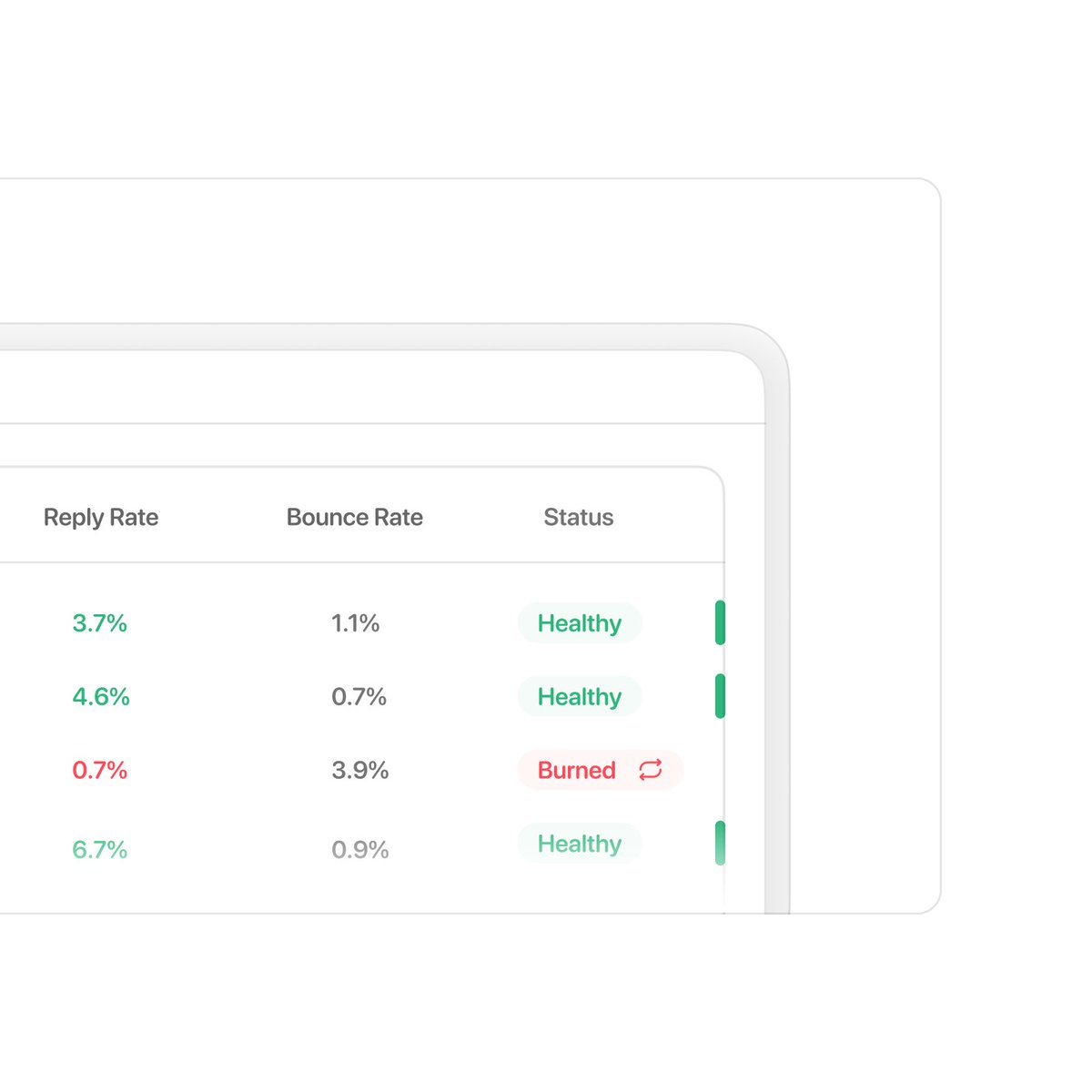Click the 6.7% reply rate value
Screen dimensions: 1092x1092
tap(100, 850)
